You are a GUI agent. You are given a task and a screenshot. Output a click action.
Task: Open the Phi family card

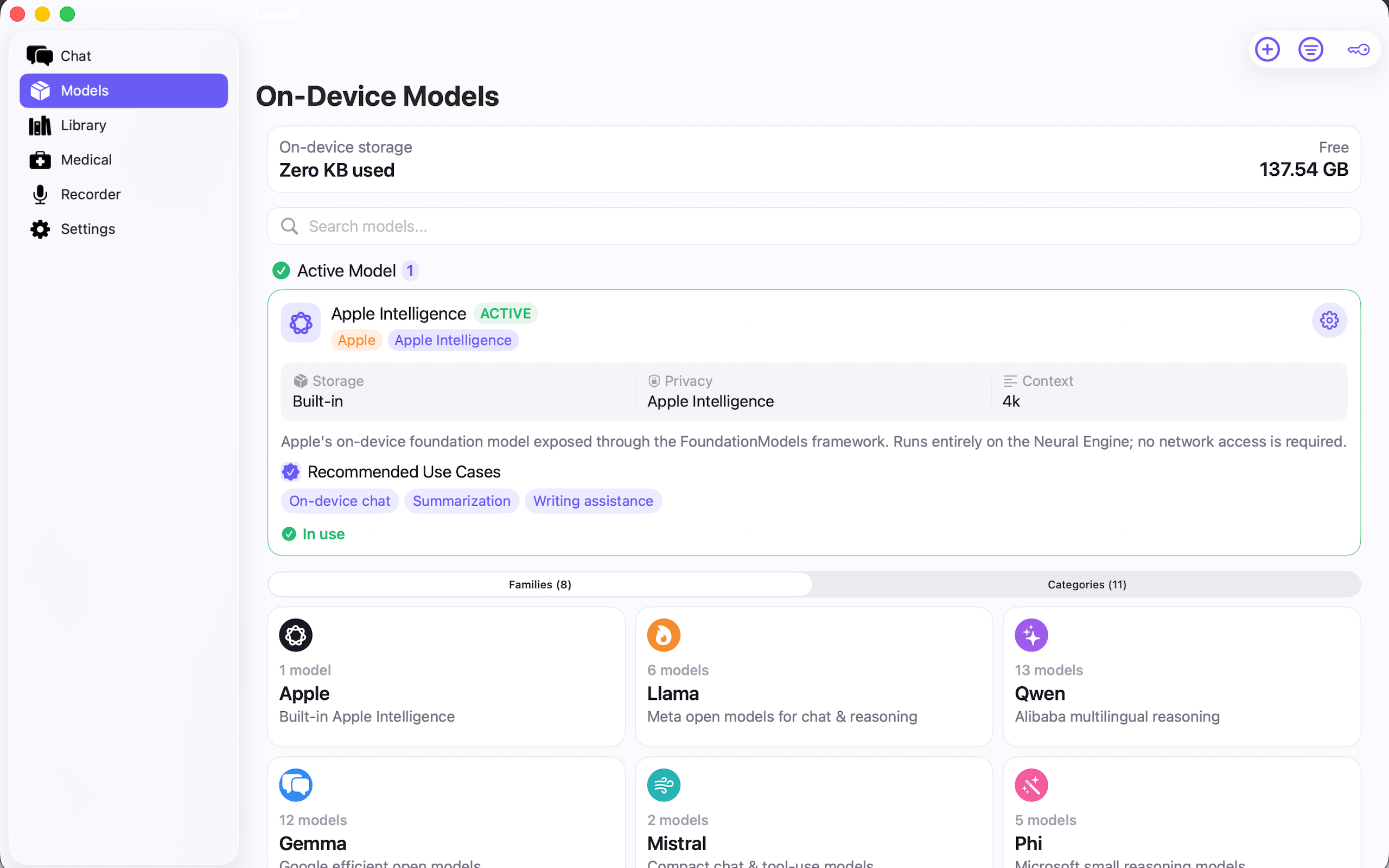1182,813
